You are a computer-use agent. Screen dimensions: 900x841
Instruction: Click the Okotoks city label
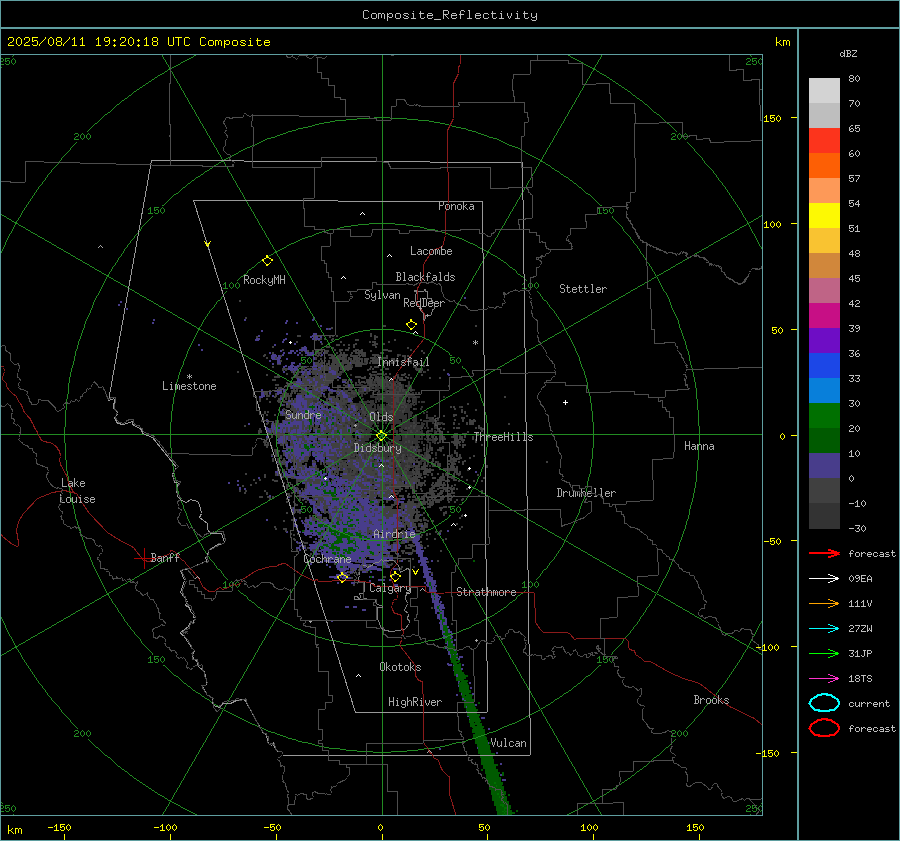pyautogui.click(x=400, y=667)
